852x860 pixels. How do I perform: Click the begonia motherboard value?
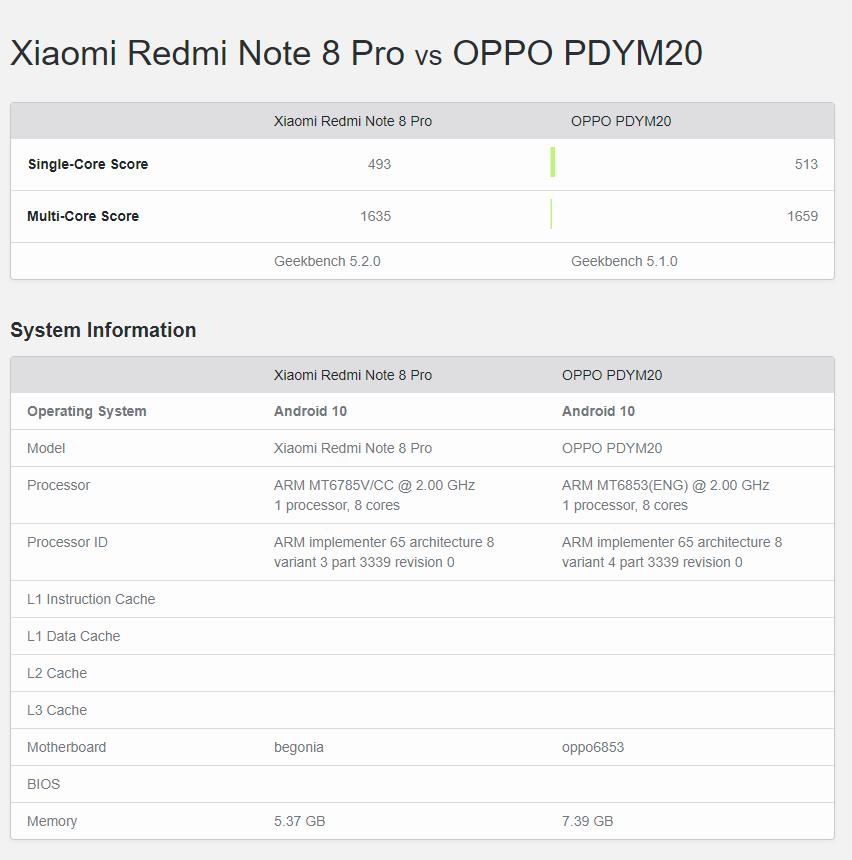click(299, 747)
